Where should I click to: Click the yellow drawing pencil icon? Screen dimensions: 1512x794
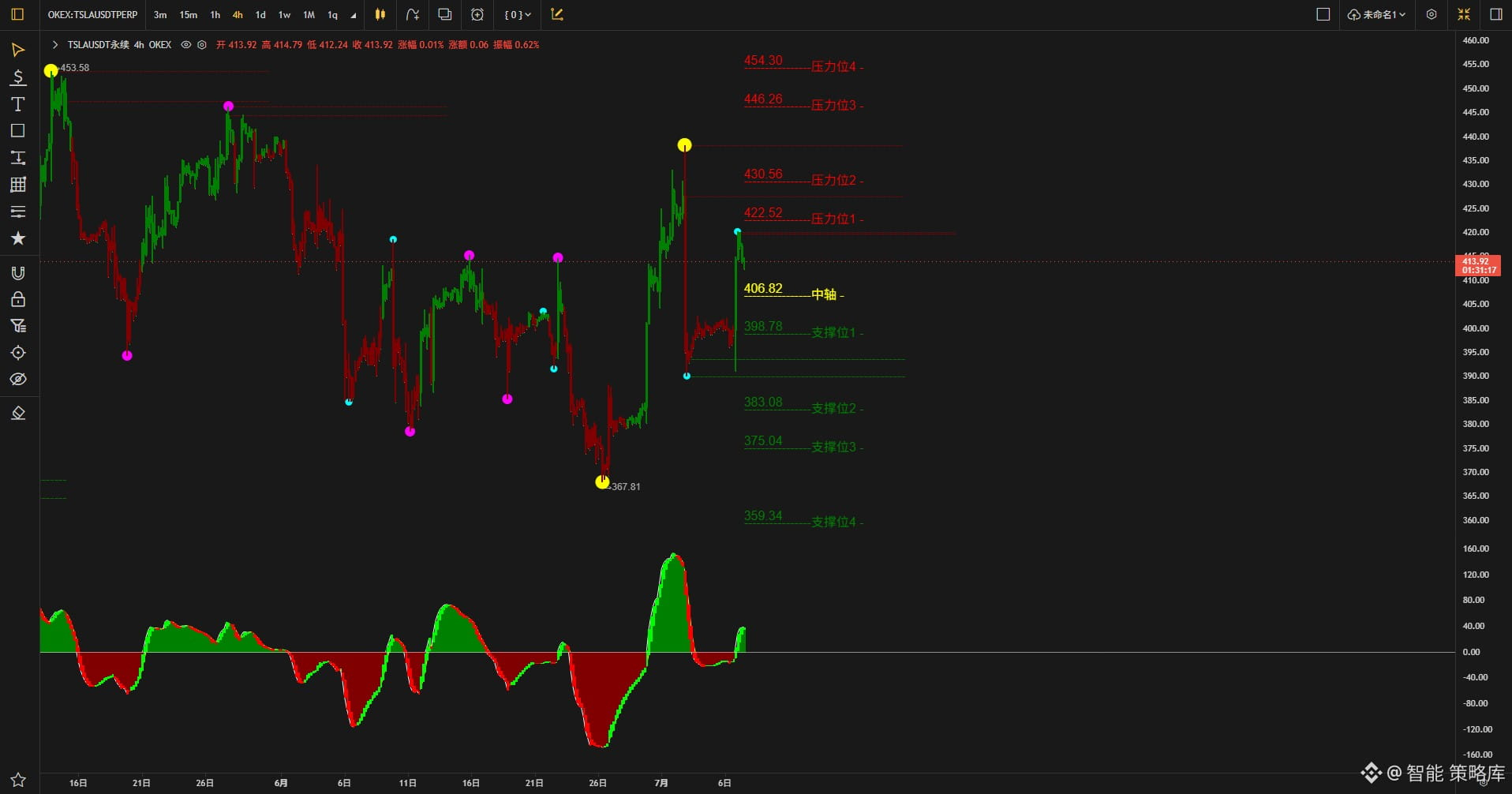point(557,14)
